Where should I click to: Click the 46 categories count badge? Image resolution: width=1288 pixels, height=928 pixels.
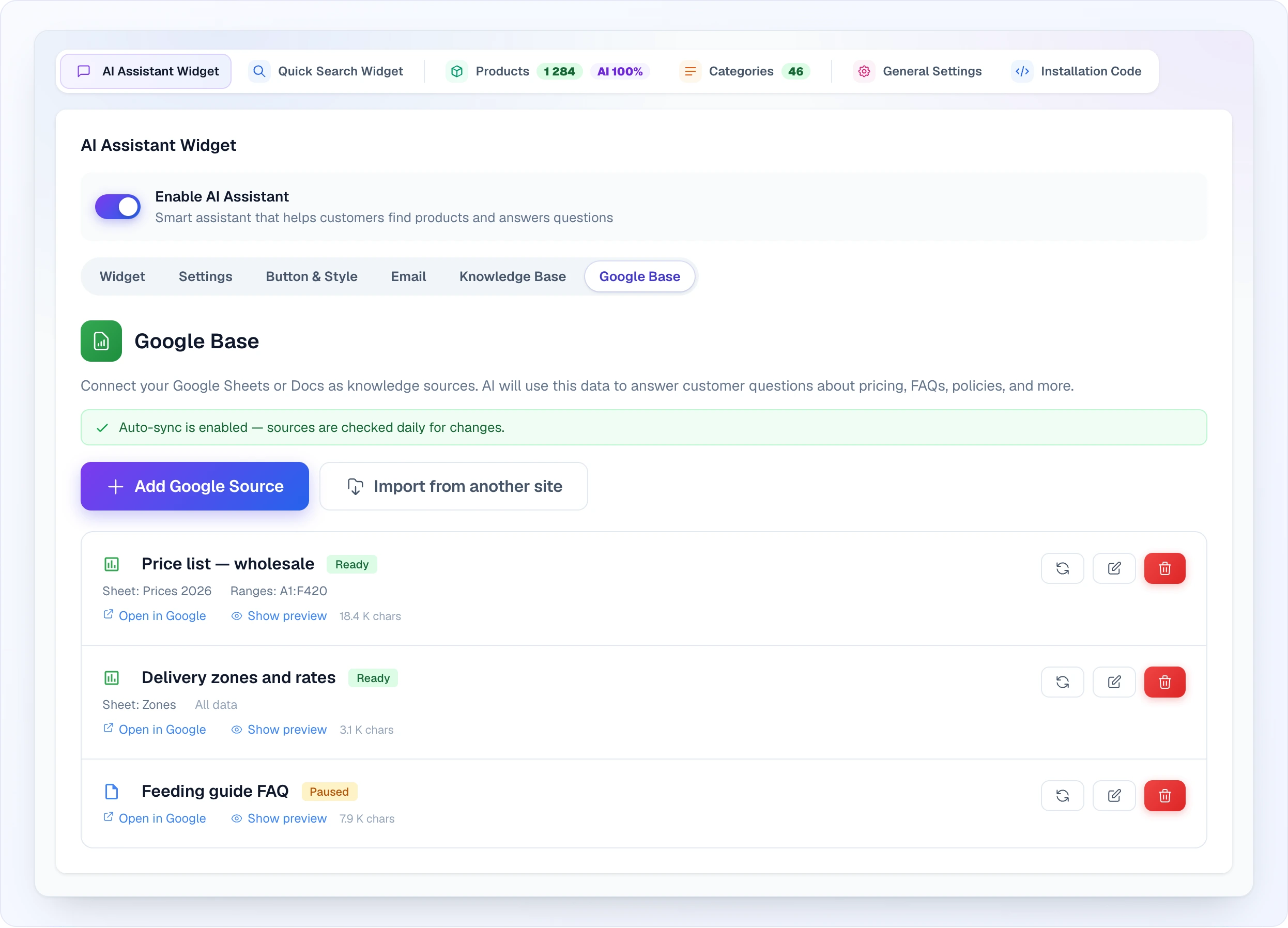pos(795,71)
